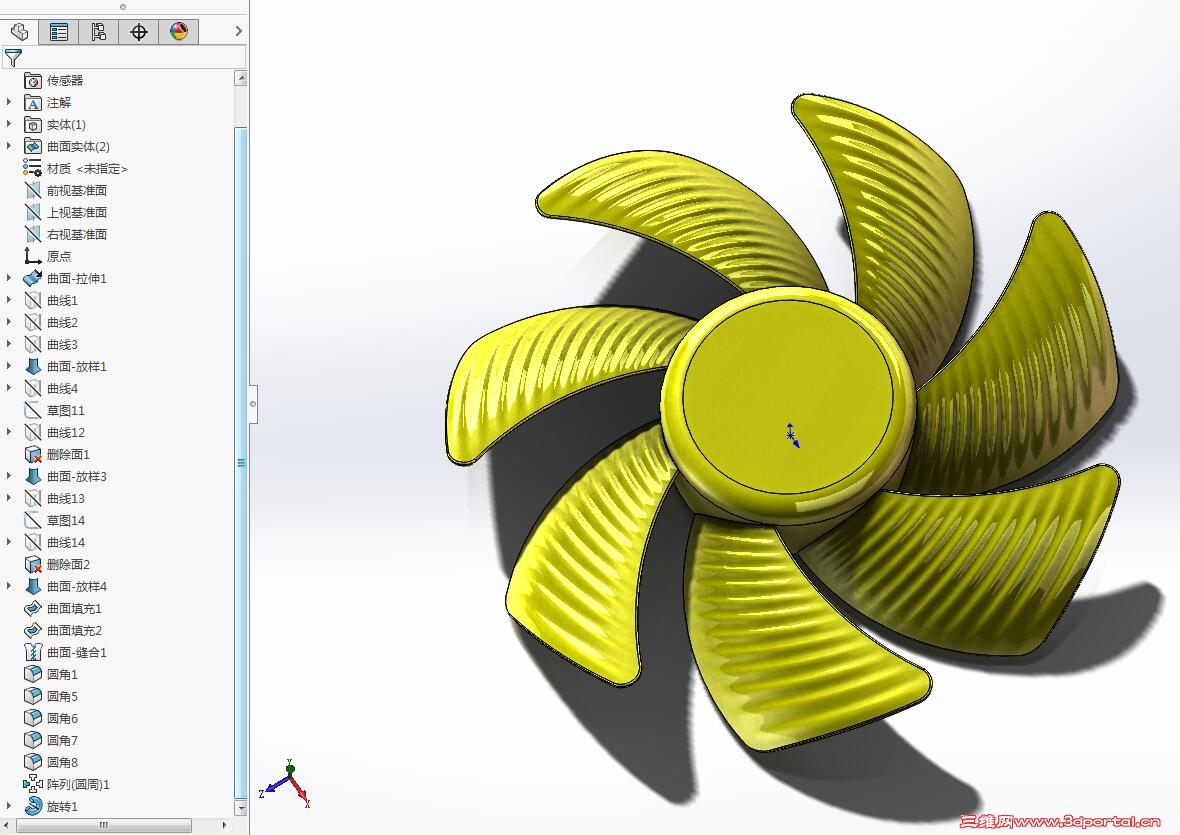Select the 曲线3 curve icon
The image size is (1180, 835).
[32, 344]
